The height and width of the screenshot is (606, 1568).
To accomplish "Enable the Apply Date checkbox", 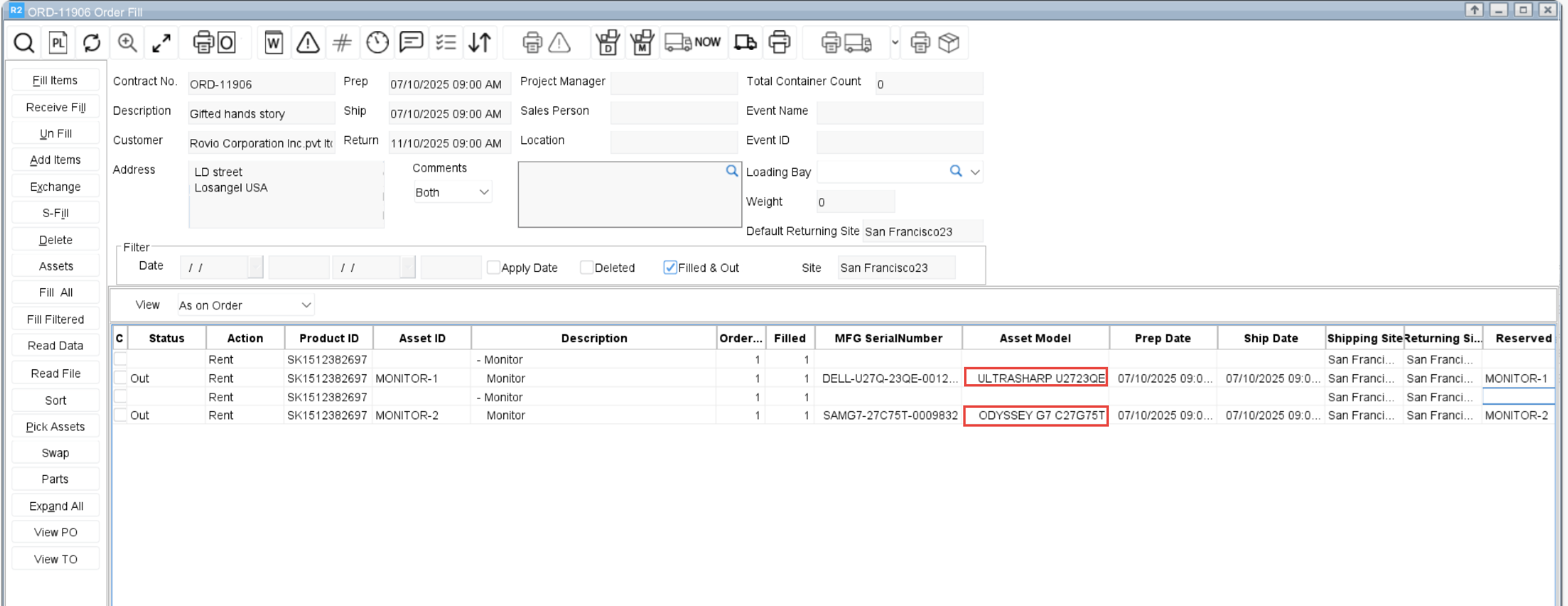I will click(493, 268).
